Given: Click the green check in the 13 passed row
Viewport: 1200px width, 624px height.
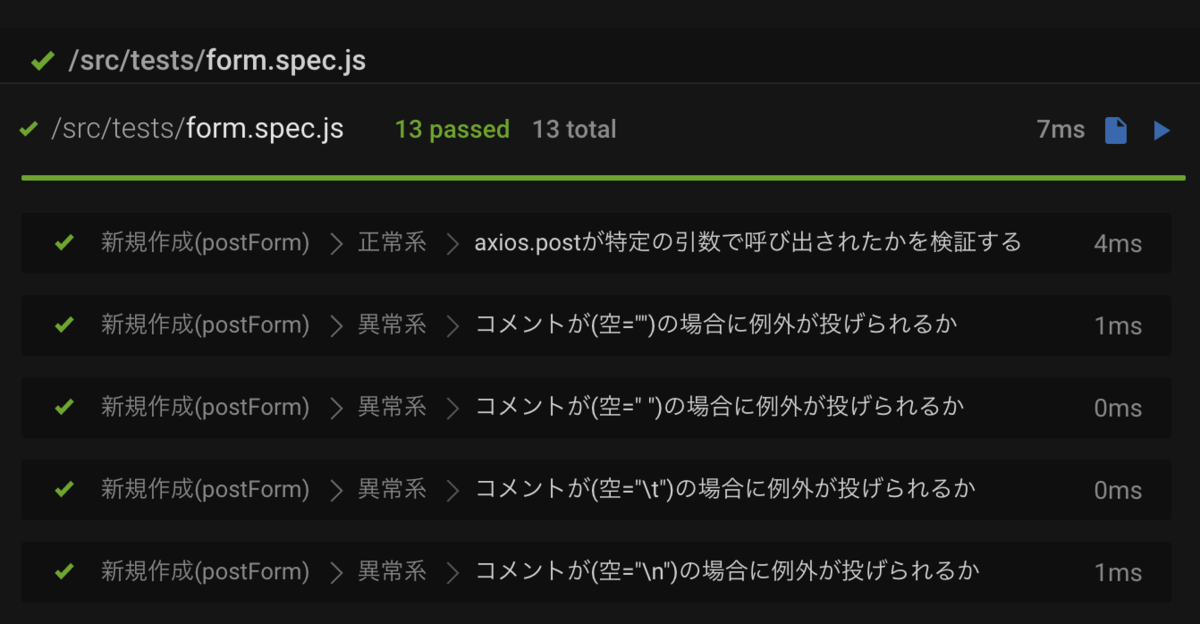Looking at the screenshot, I should point(29,129).
